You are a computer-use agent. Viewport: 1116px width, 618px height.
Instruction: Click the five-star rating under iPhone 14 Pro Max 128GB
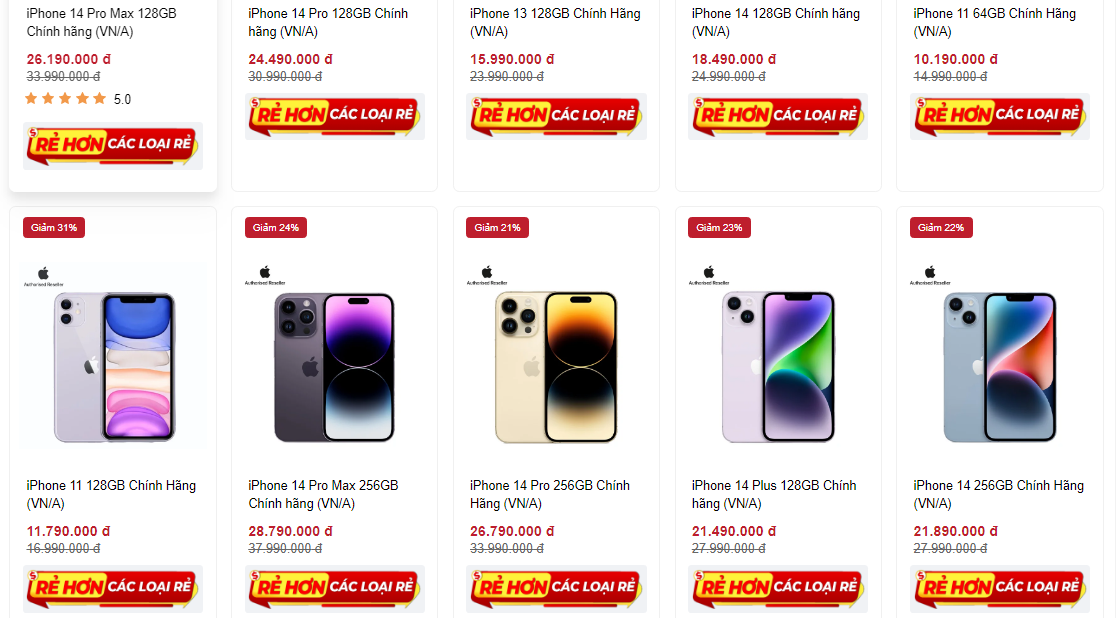(x=66, y=99)
